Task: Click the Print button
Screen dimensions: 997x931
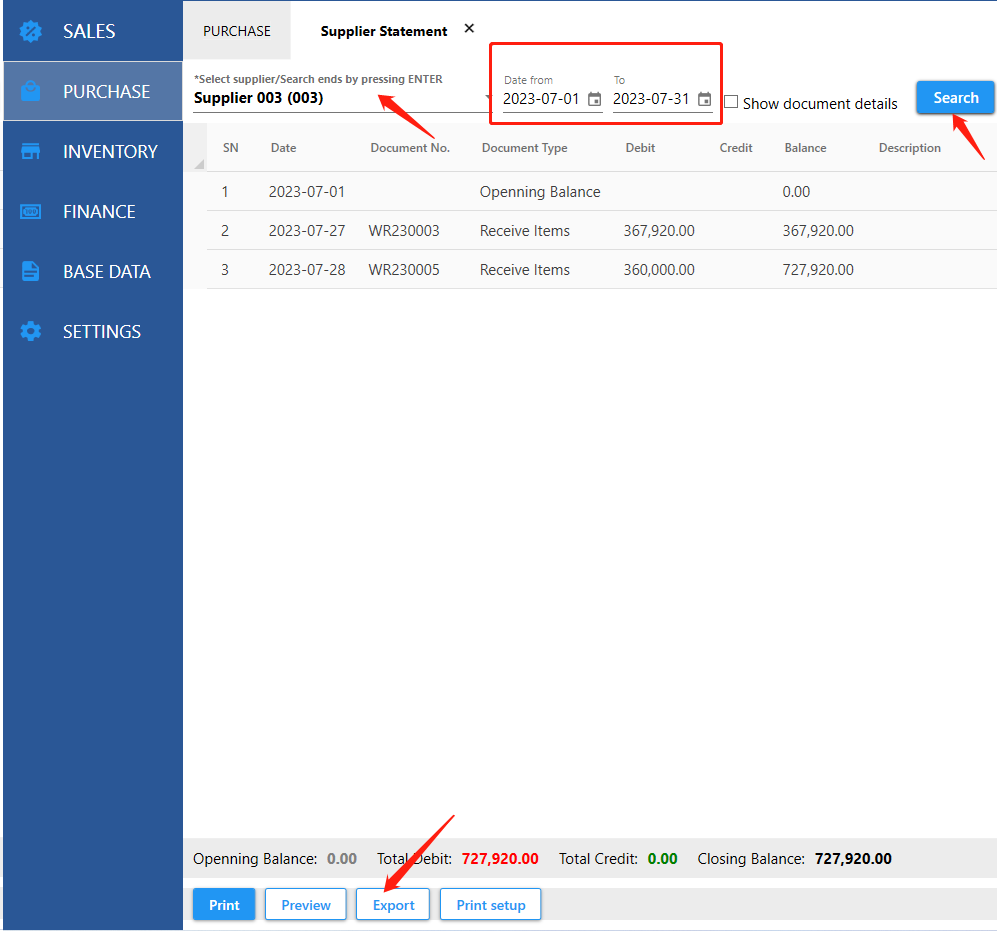Action: coord(224,905)
